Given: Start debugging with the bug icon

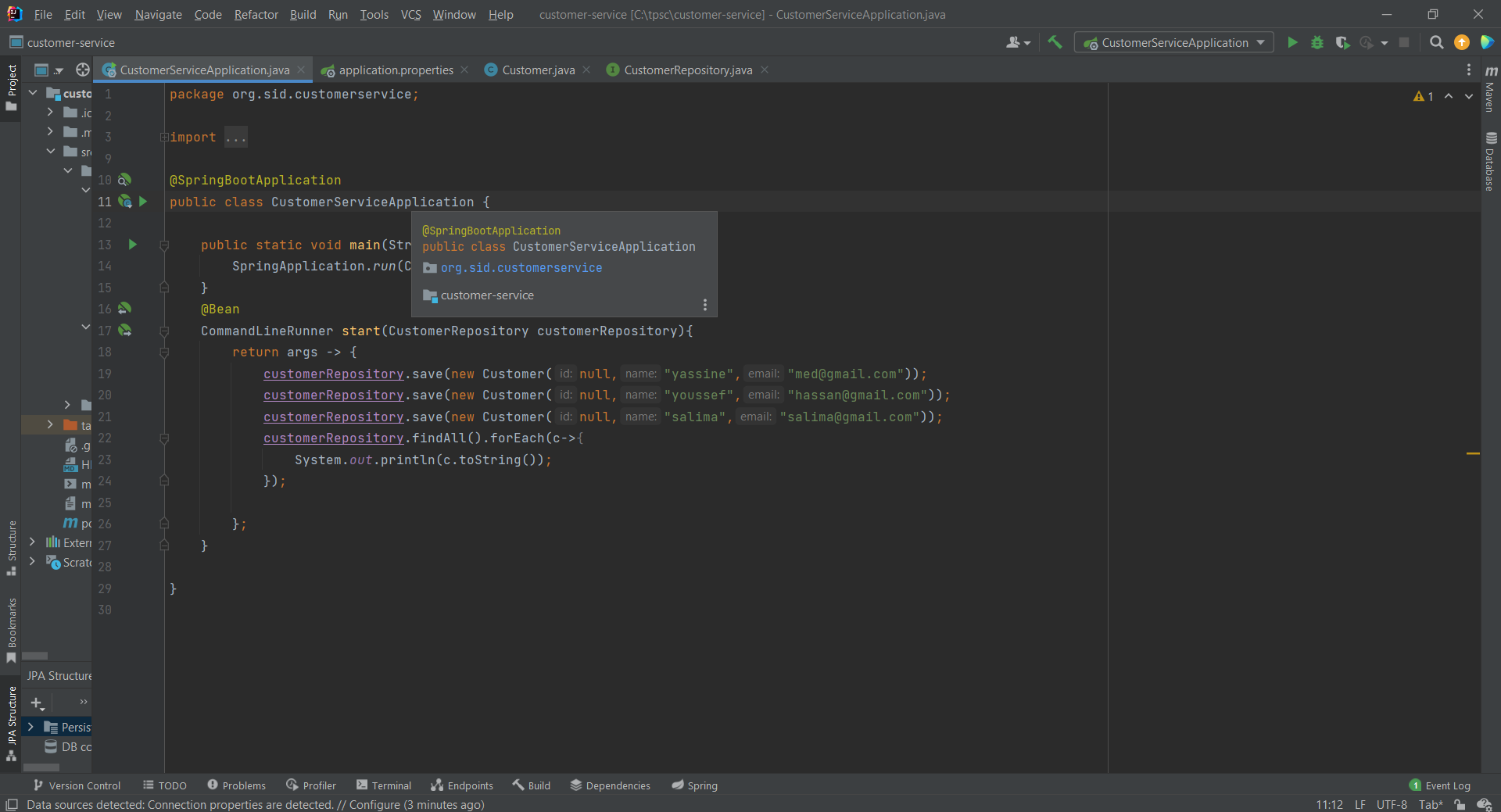Looking at the screenshot, I should coord(1318,43).
